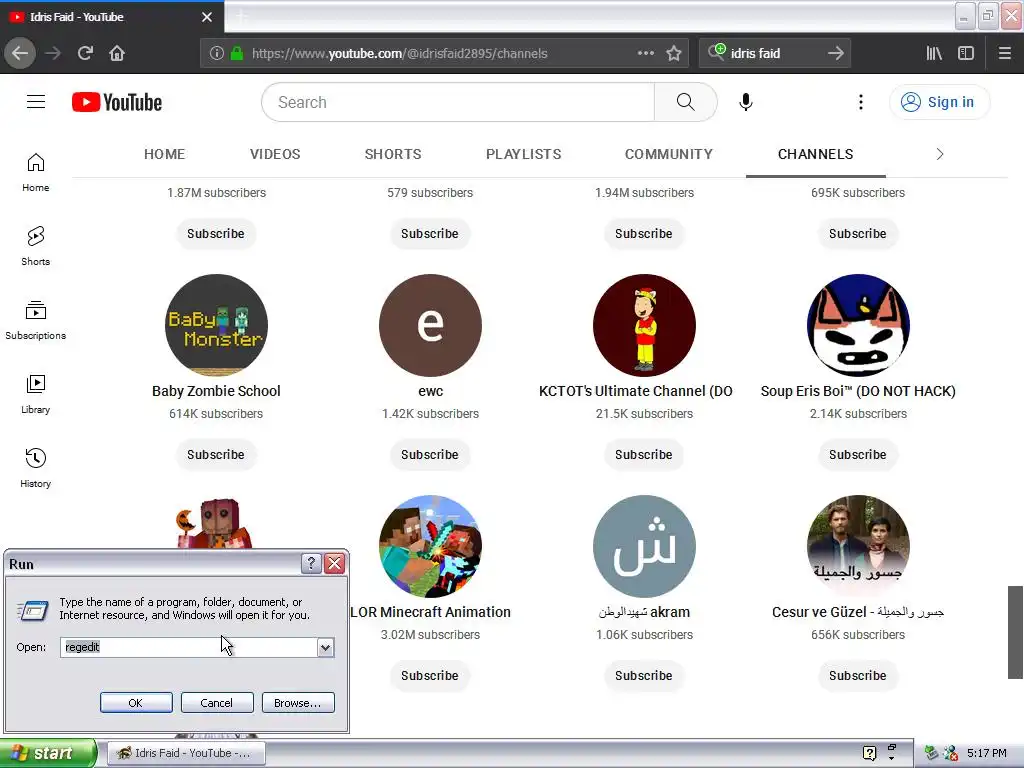Open the ewc channel avatar
Viewport: 1024px width, 768px height.
pyautogui.click(x=430, y=325)
